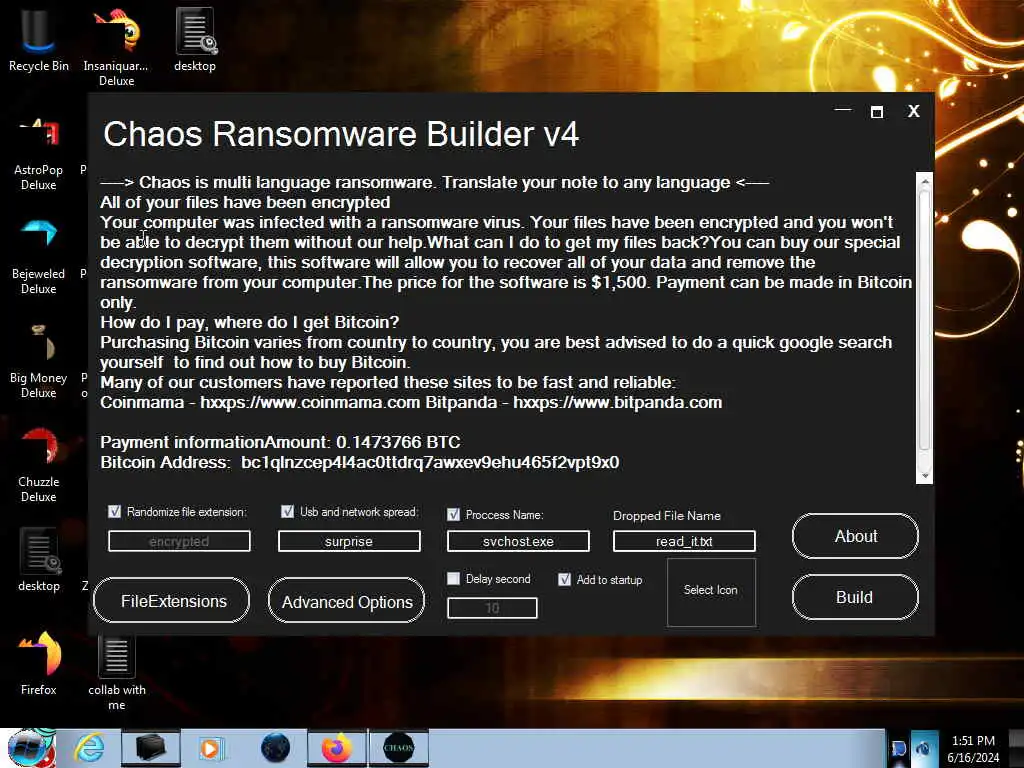This screenshot has height=768, width=1024.
Task: Click the Select Icon box
Action: 711,592
